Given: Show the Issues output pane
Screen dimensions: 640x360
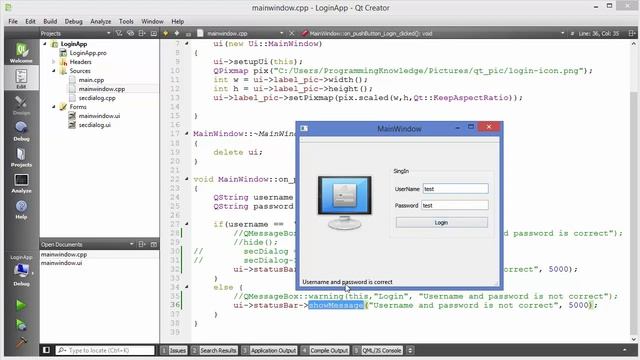Looking at the screenshot, I should [x=174, y=350].
